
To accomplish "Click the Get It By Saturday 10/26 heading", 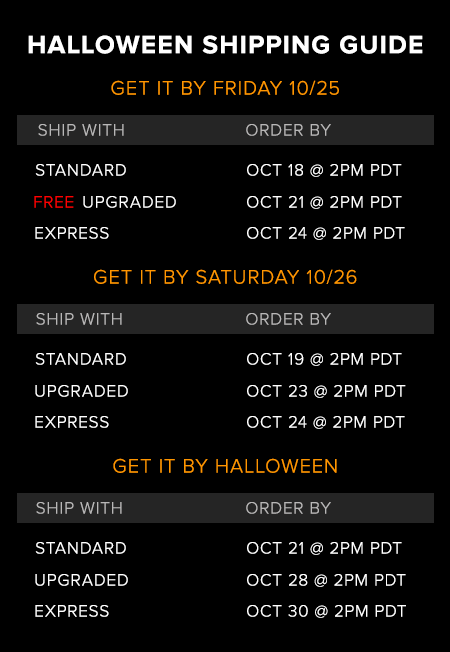I will tap(225, 277).
